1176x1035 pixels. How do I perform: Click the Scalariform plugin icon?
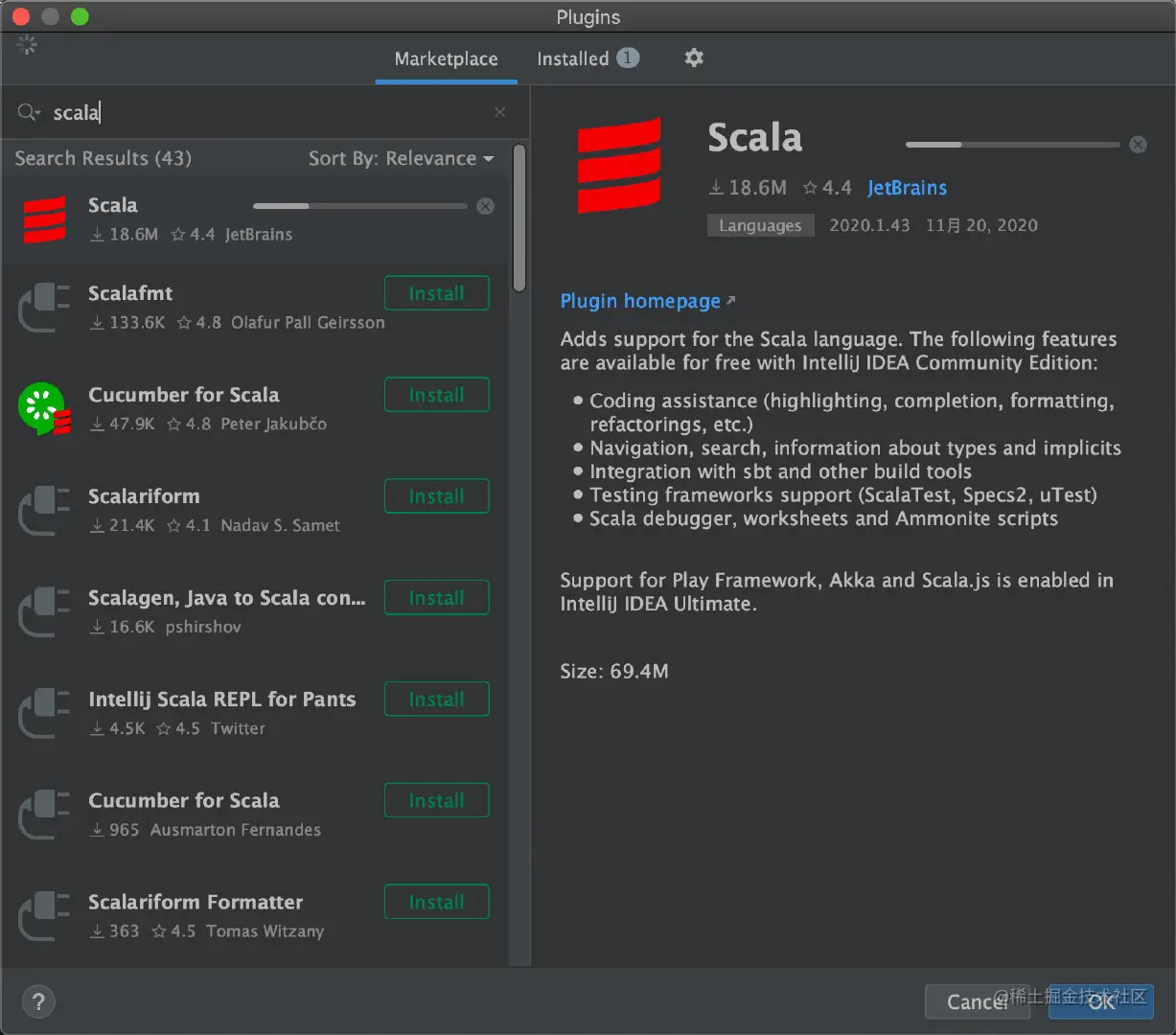[45, 511]
